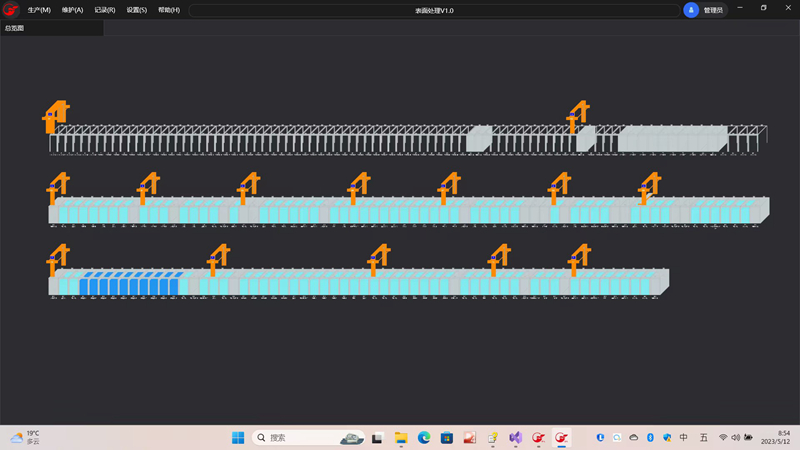Click the Windows Start button

[238, 438]
